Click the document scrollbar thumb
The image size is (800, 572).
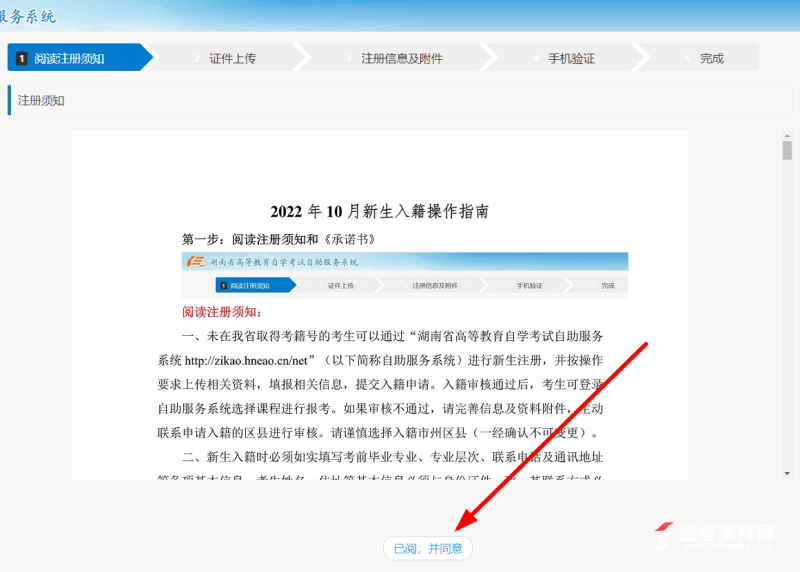click(787, 151)
